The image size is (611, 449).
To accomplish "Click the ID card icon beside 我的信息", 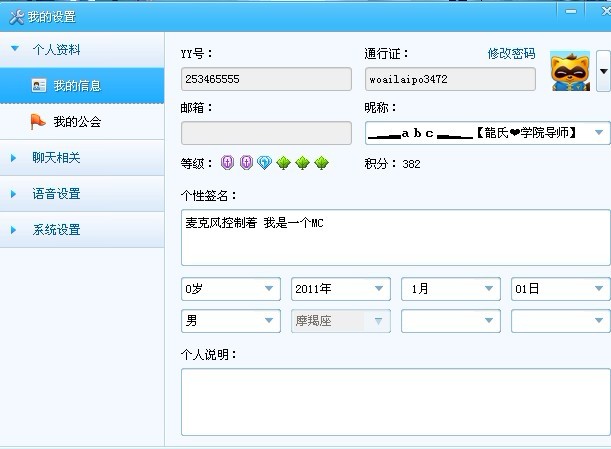I will coord(39,85).
